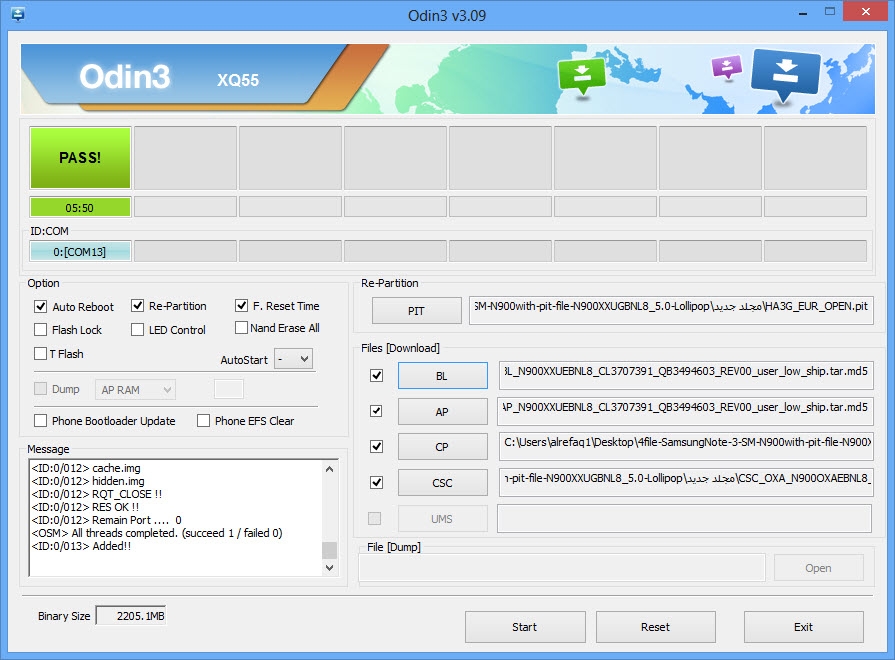Click the BL button to browse file

click(x=442, y=376)
